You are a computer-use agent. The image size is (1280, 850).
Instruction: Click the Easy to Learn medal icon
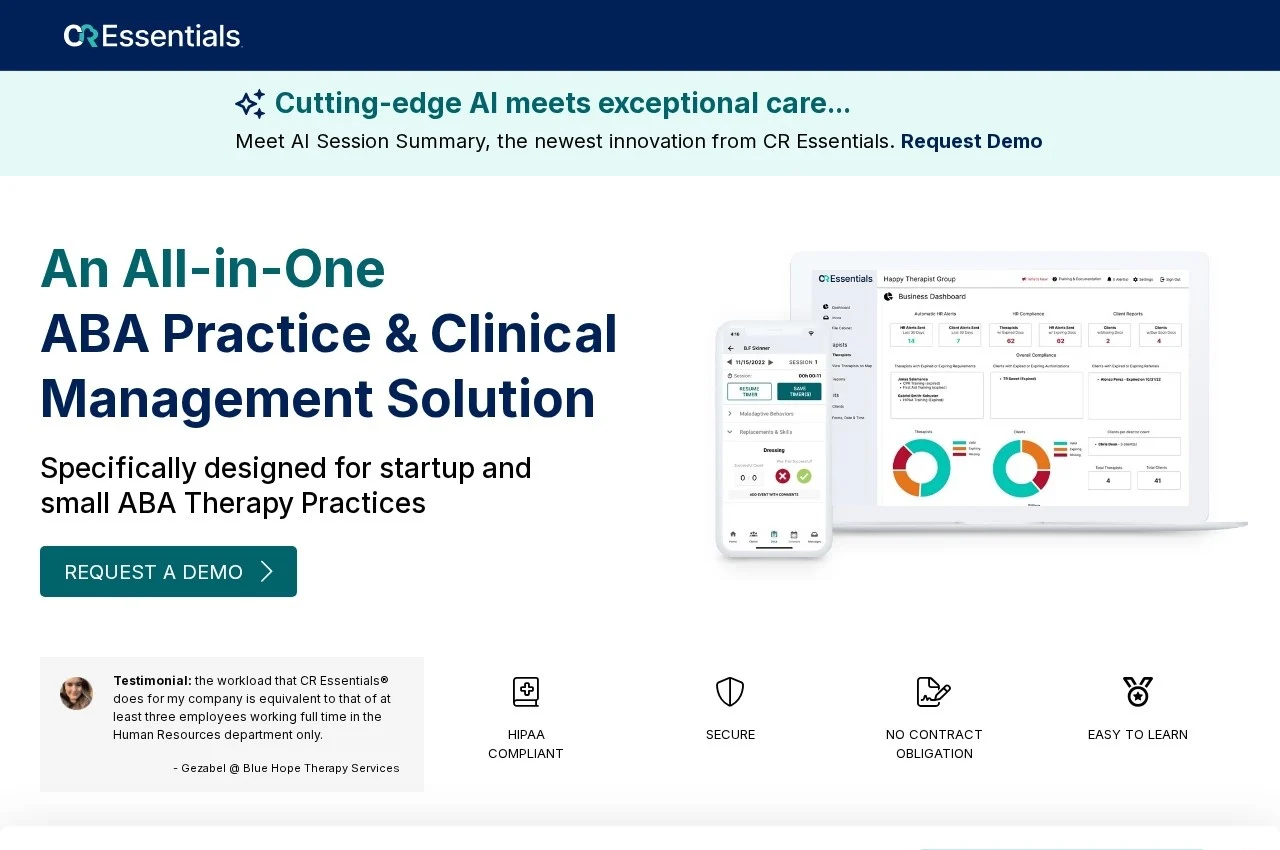1138,692
